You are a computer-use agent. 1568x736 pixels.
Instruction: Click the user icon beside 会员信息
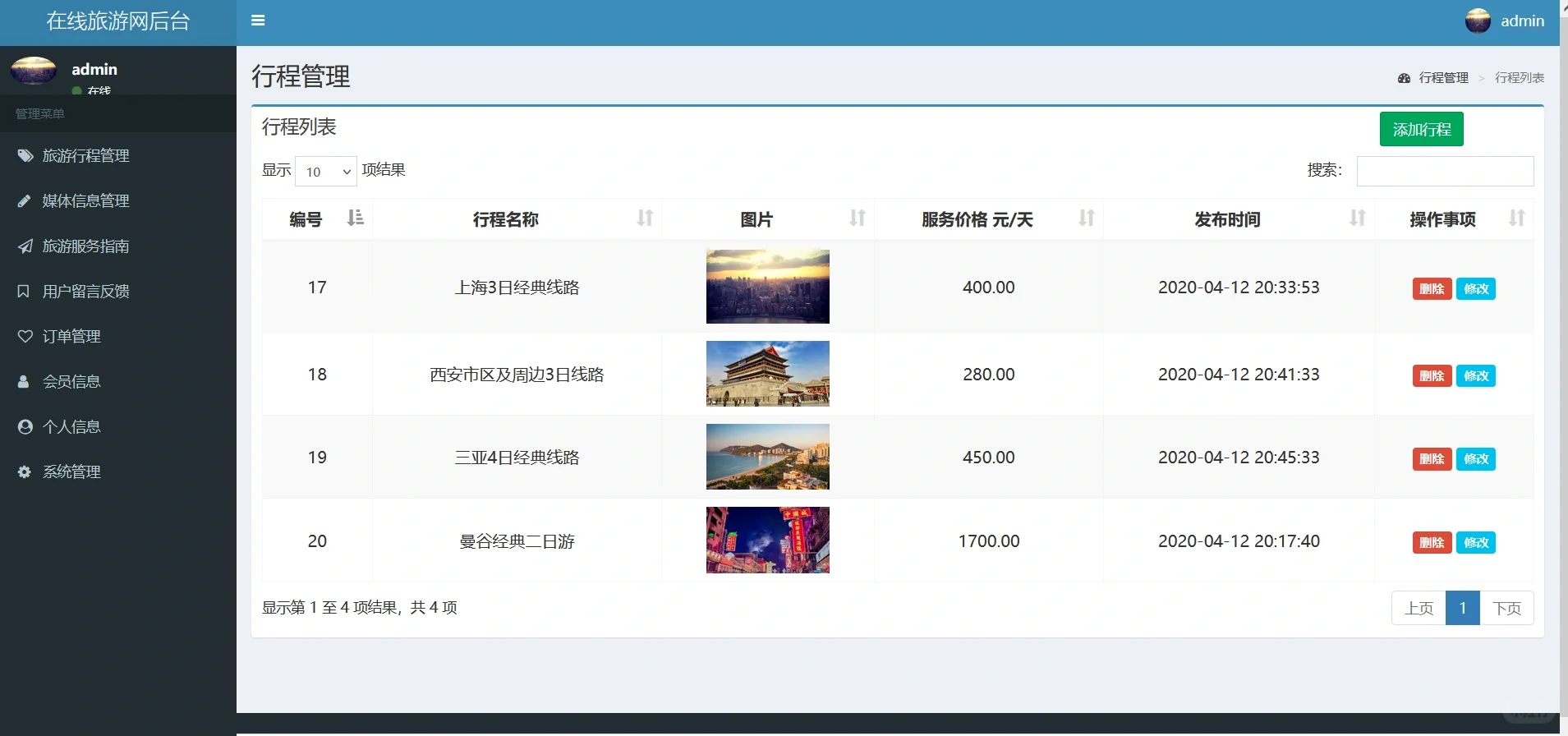point(24,381)
